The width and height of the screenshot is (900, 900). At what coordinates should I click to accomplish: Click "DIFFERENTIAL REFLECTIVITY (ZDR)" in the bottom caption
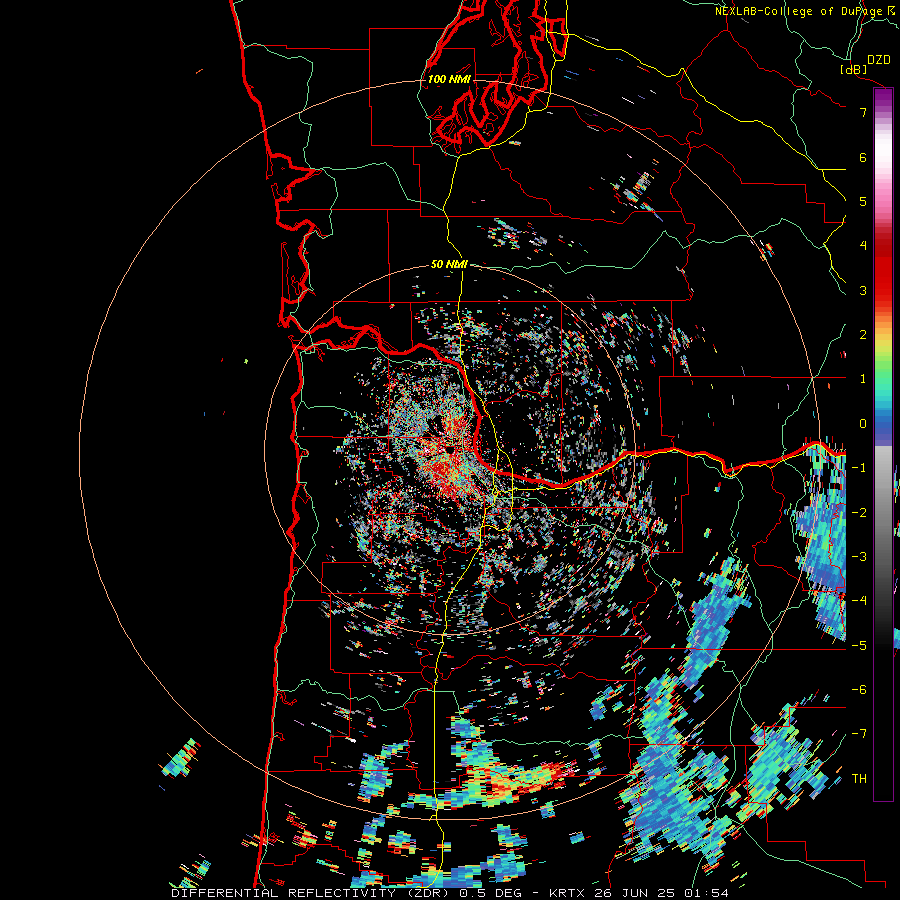tap(311, 893)
